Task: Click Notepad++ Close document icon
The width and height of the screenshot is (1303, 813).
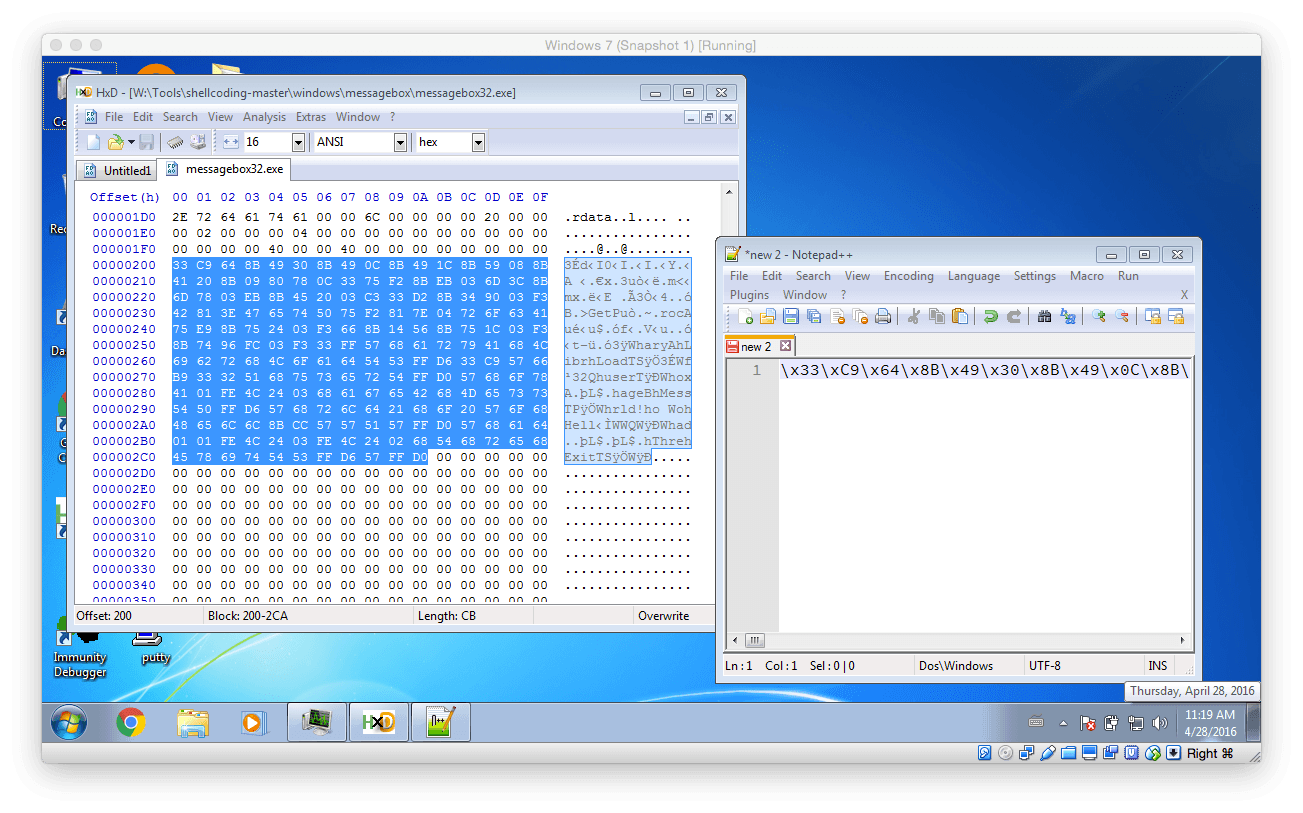Action: point(836,317)
